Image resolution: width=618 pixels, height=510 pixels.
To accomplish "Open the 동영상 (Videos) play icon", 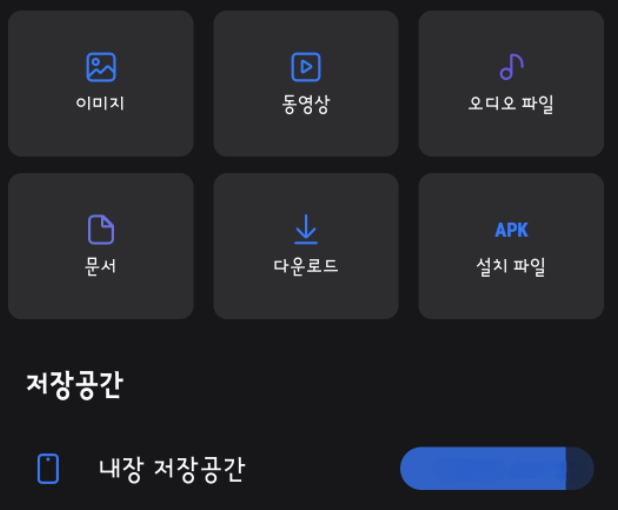I will (x=306, y=67).
